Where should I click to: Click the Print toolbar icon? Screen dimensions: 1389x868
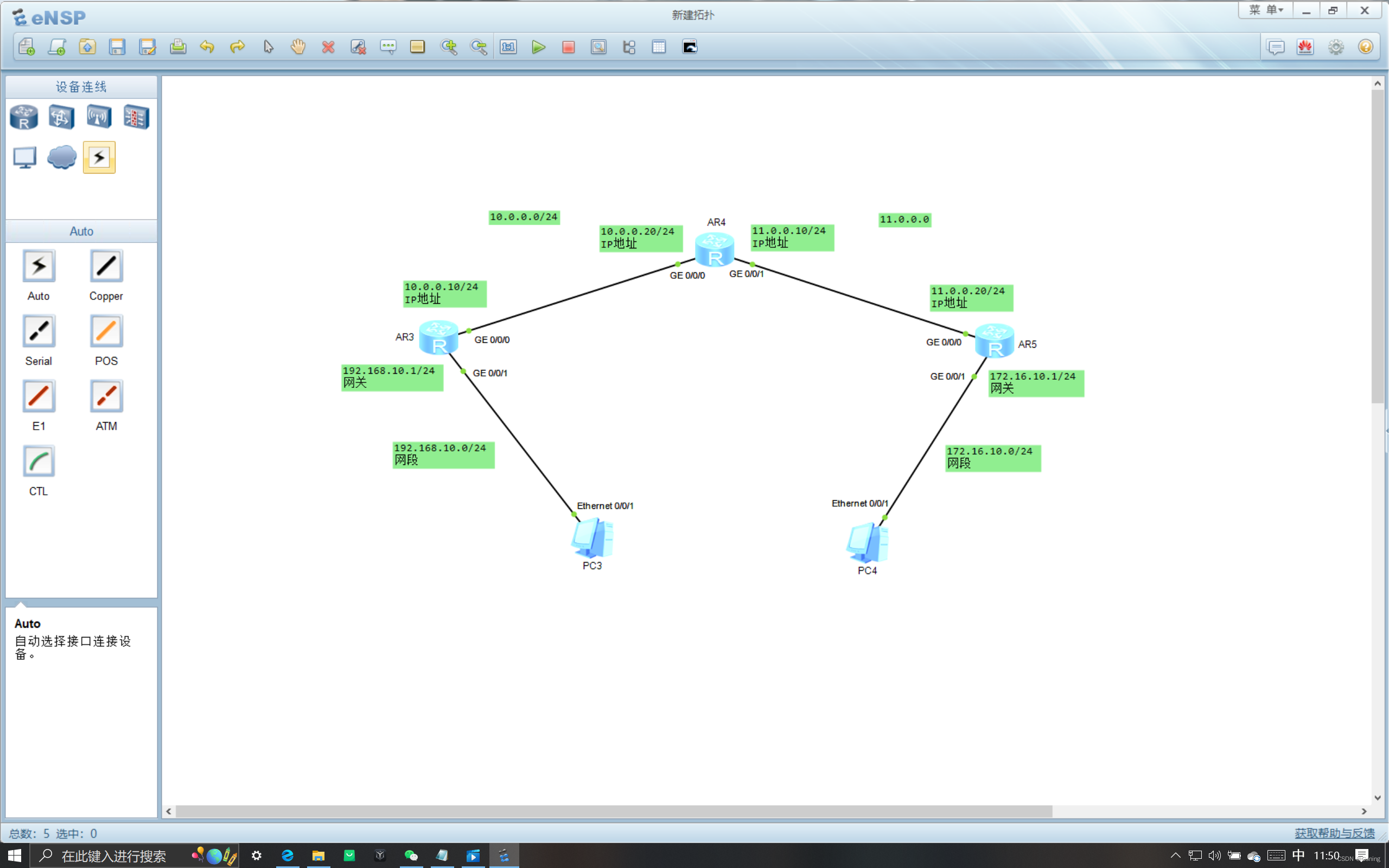[x=178, y=47]
